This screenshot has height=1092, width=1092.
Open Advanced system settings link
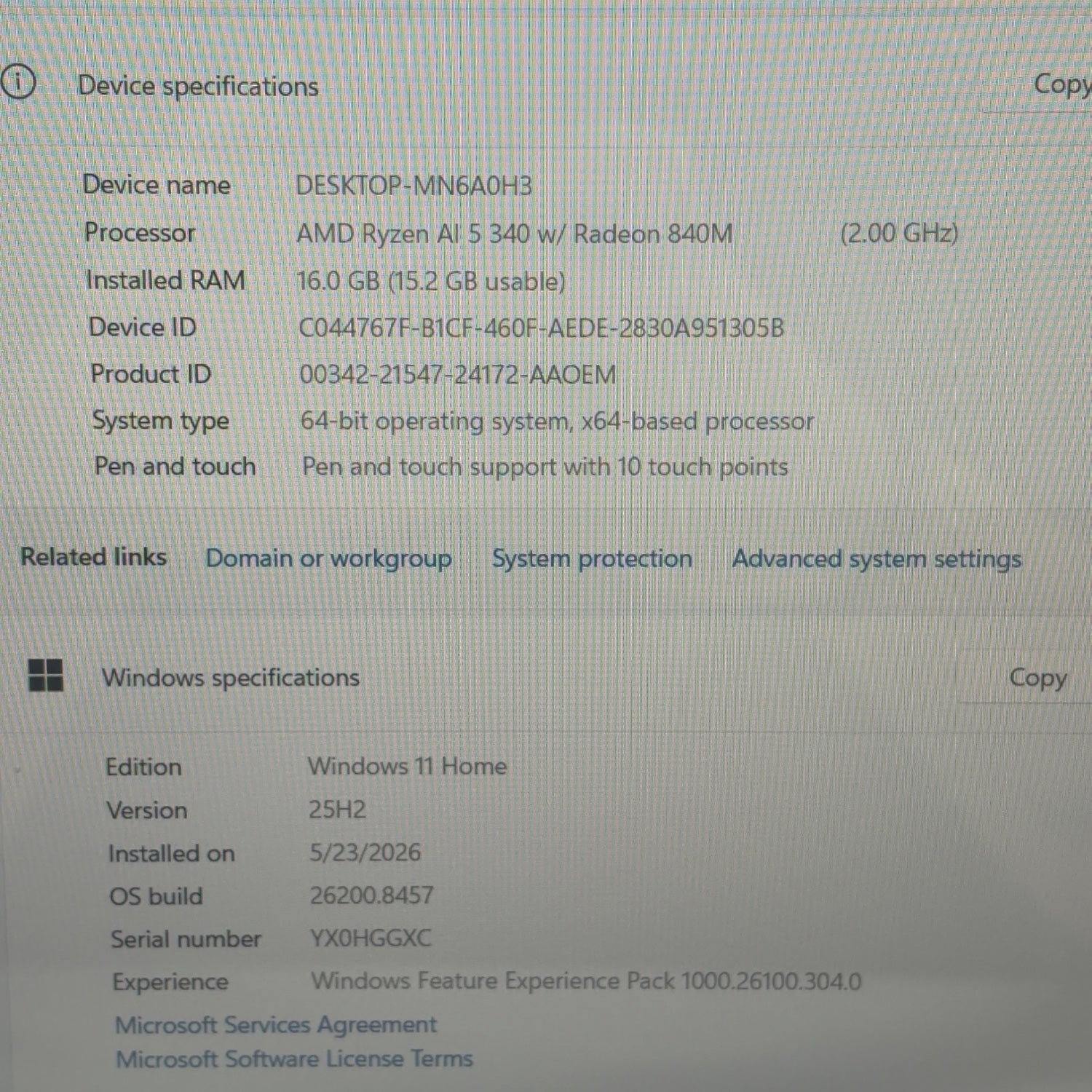[x=877, y=558]
